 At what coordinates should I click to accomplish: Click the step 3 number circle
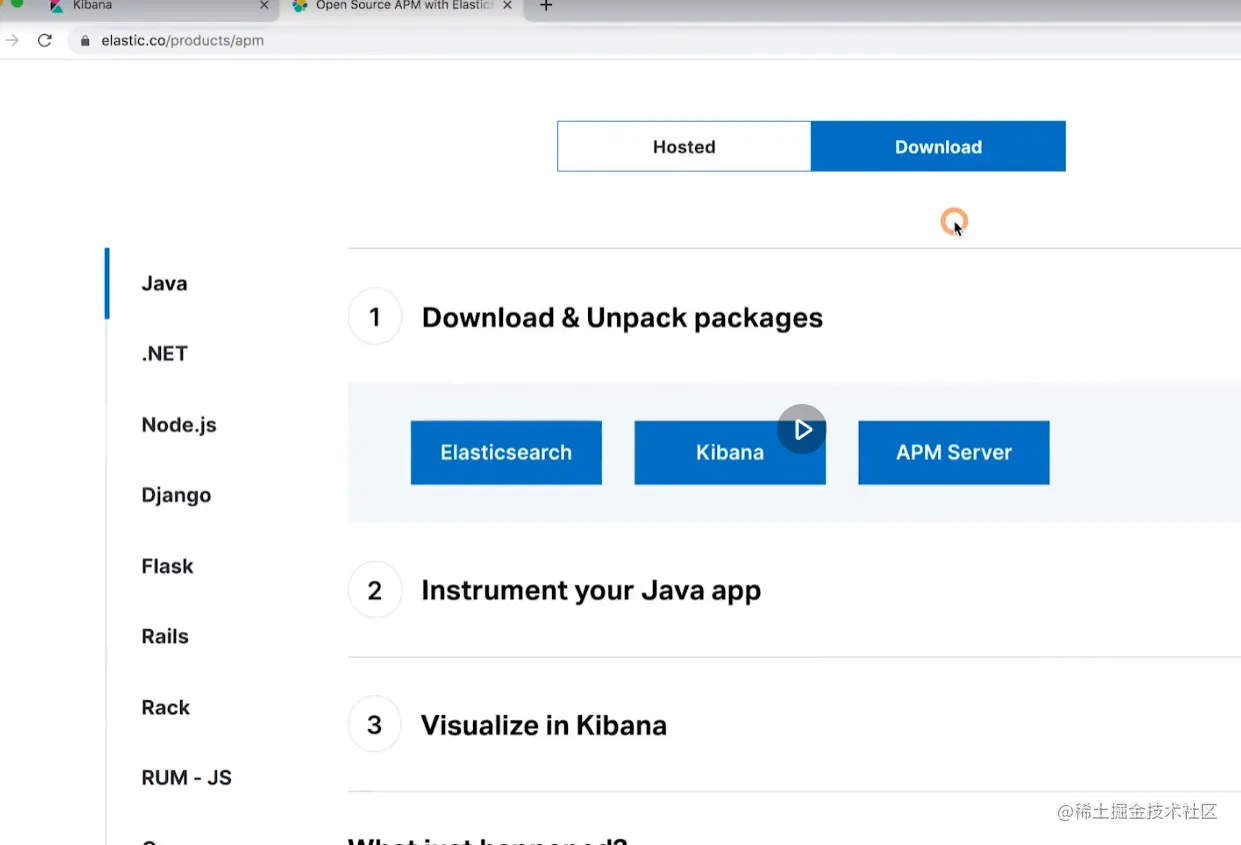click(375, 724)
